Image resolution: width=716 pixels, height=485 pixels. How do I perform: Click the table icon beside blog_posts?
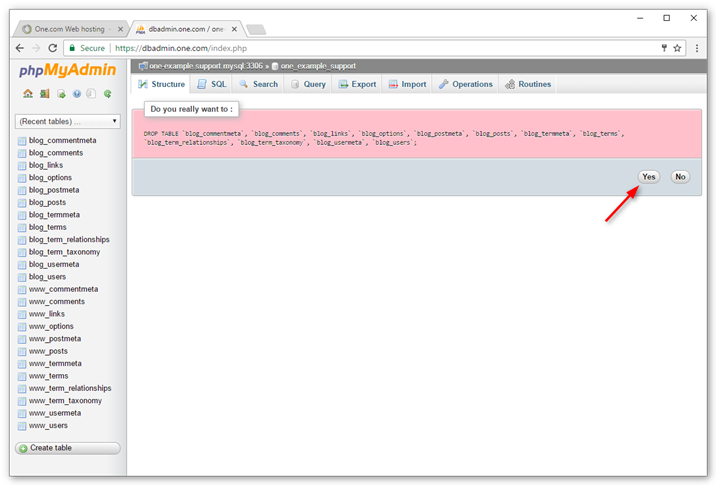pyautogui.click(x=22, y=203)
